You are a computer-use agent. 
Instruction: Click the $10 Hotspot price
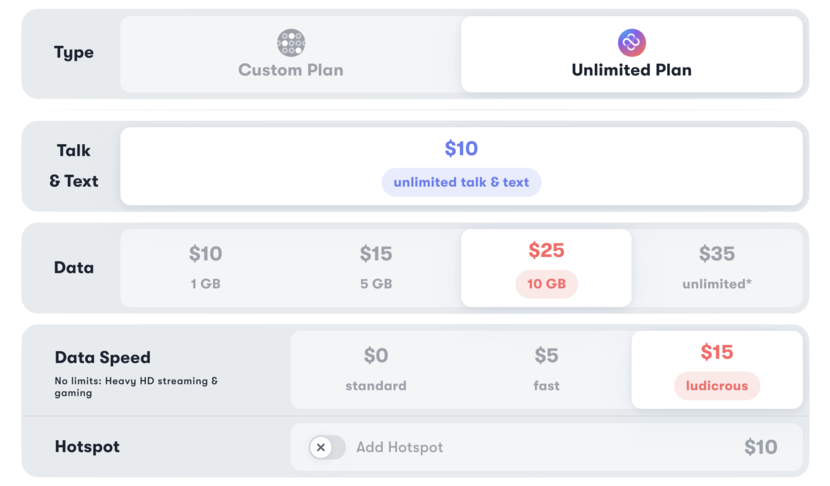click(761, 448)
